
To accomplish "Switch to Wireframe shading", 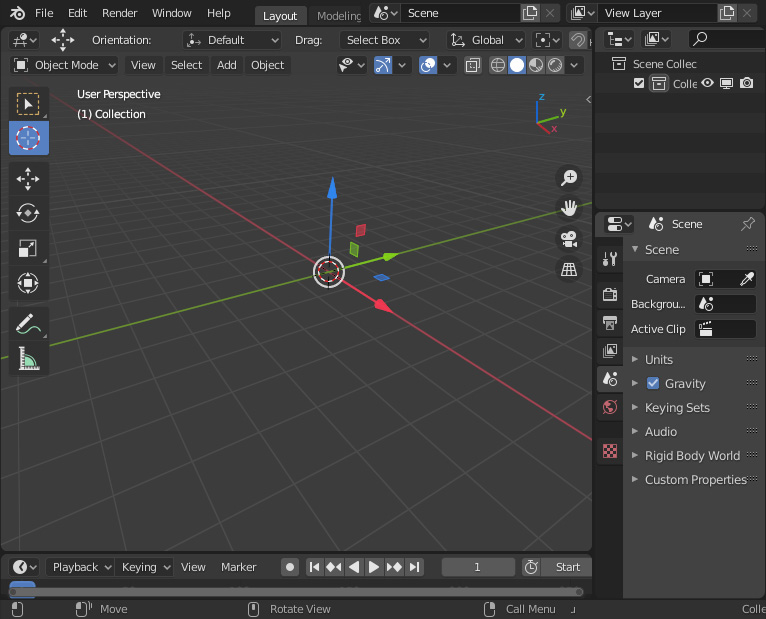I will point(497,65).
